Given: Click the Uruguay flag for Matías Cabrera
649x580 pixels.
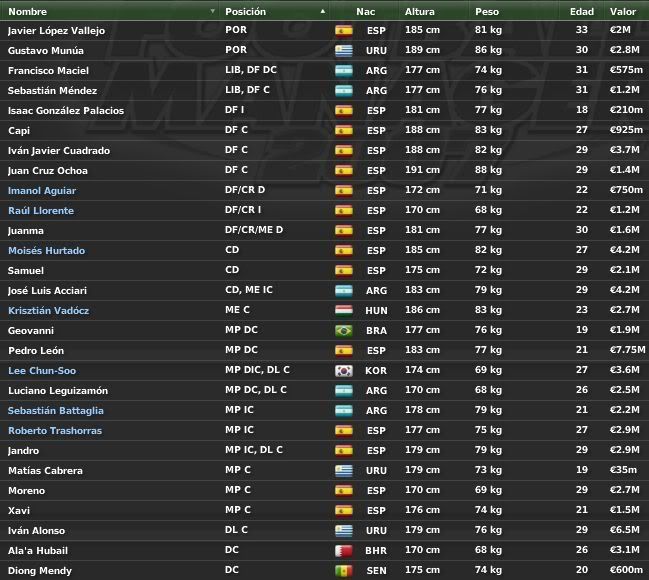Looking at the screenshot, I should coord(344,471).
